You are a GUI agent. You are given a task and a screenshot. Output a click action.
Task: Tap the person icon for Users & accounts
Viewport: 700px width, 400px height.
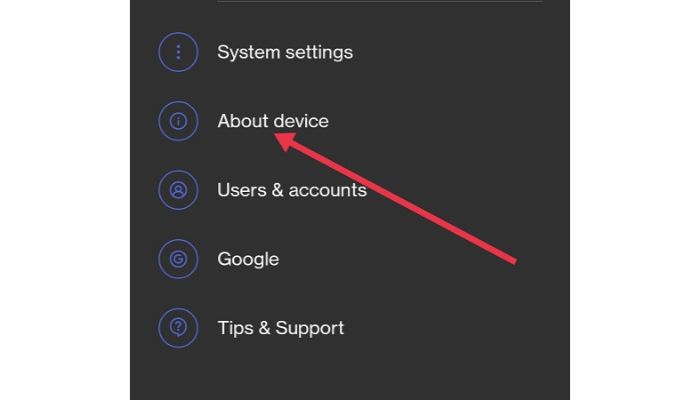tap(178, 190)
